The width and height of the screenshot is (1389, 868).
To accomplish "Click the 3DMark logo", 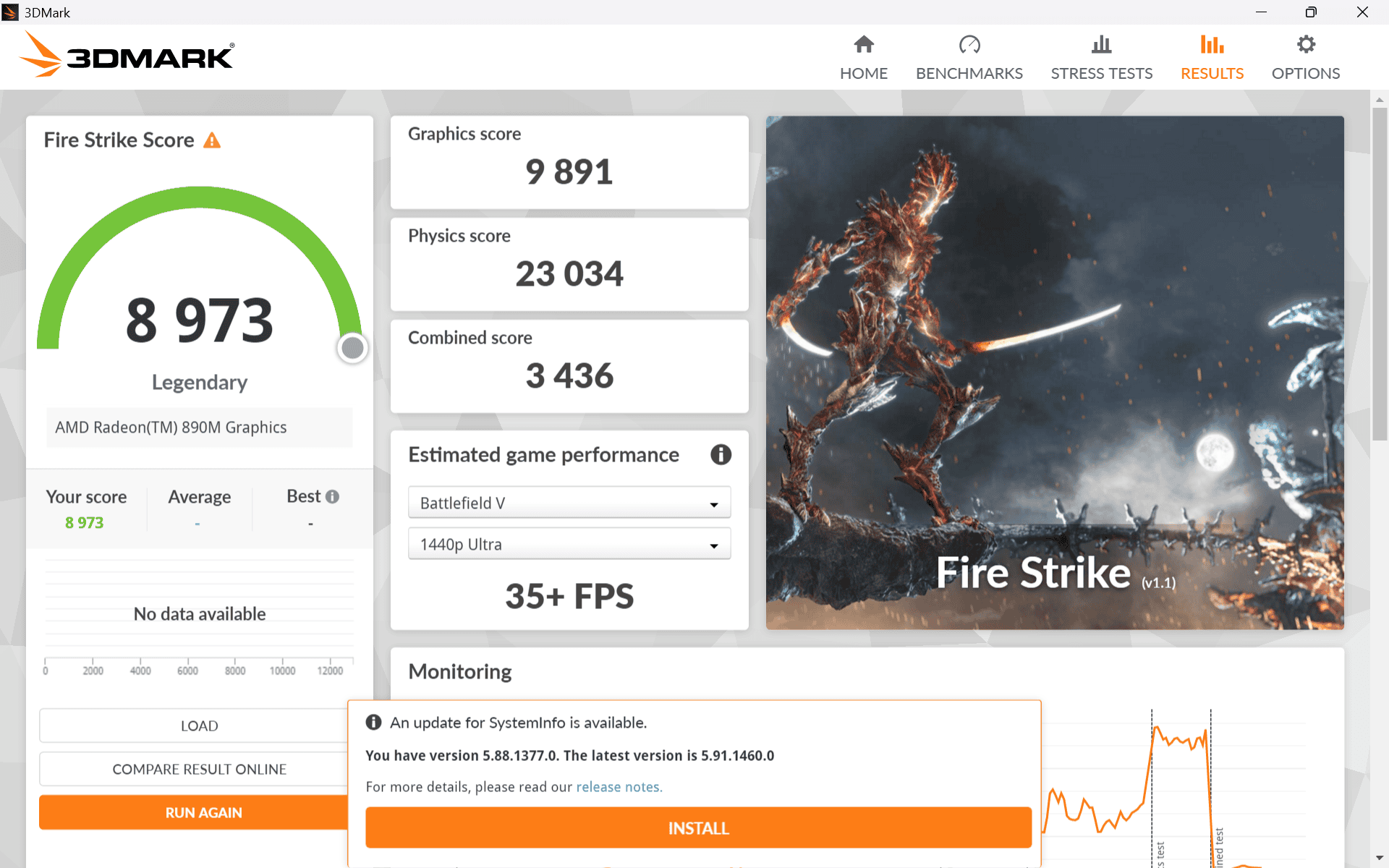I will (x=127, y=54).
